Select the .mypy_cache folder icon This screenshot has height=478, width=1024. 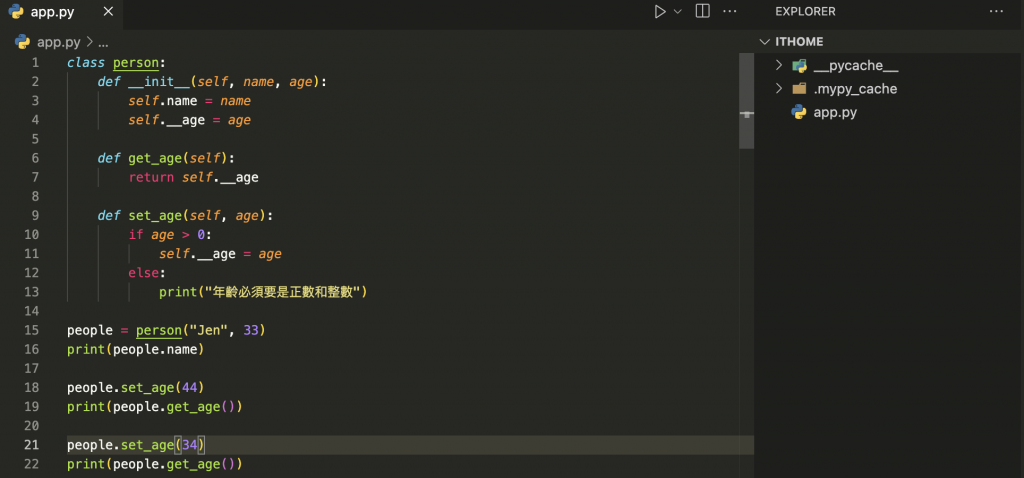click(799, 89)
